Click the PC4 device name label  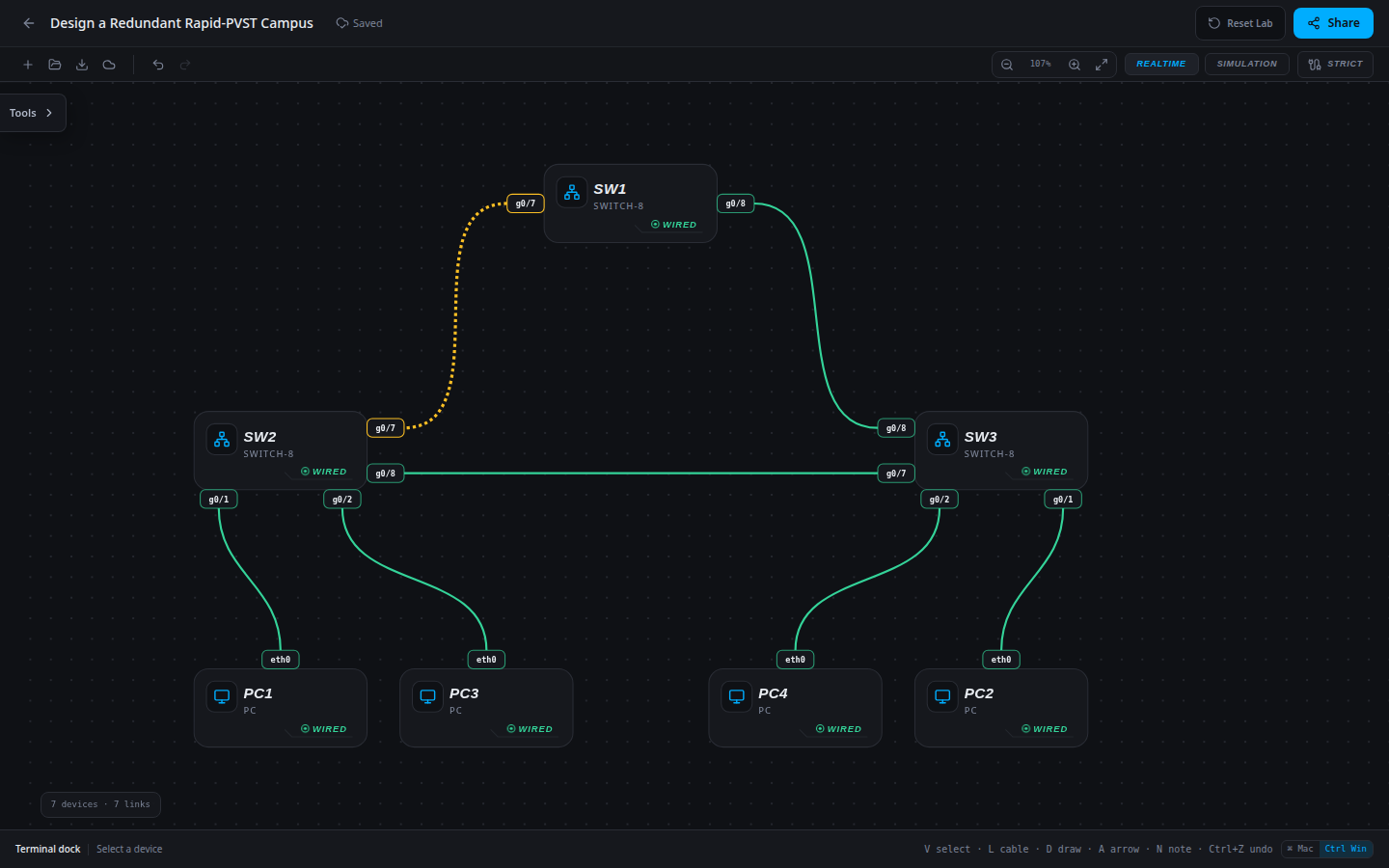[x=773, y=693]
